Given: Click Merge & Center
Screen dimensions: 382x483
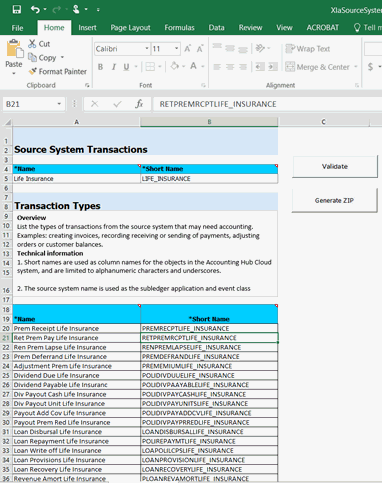Looking at the screenshot, I should pyautogui.click(x=318, y=67).
